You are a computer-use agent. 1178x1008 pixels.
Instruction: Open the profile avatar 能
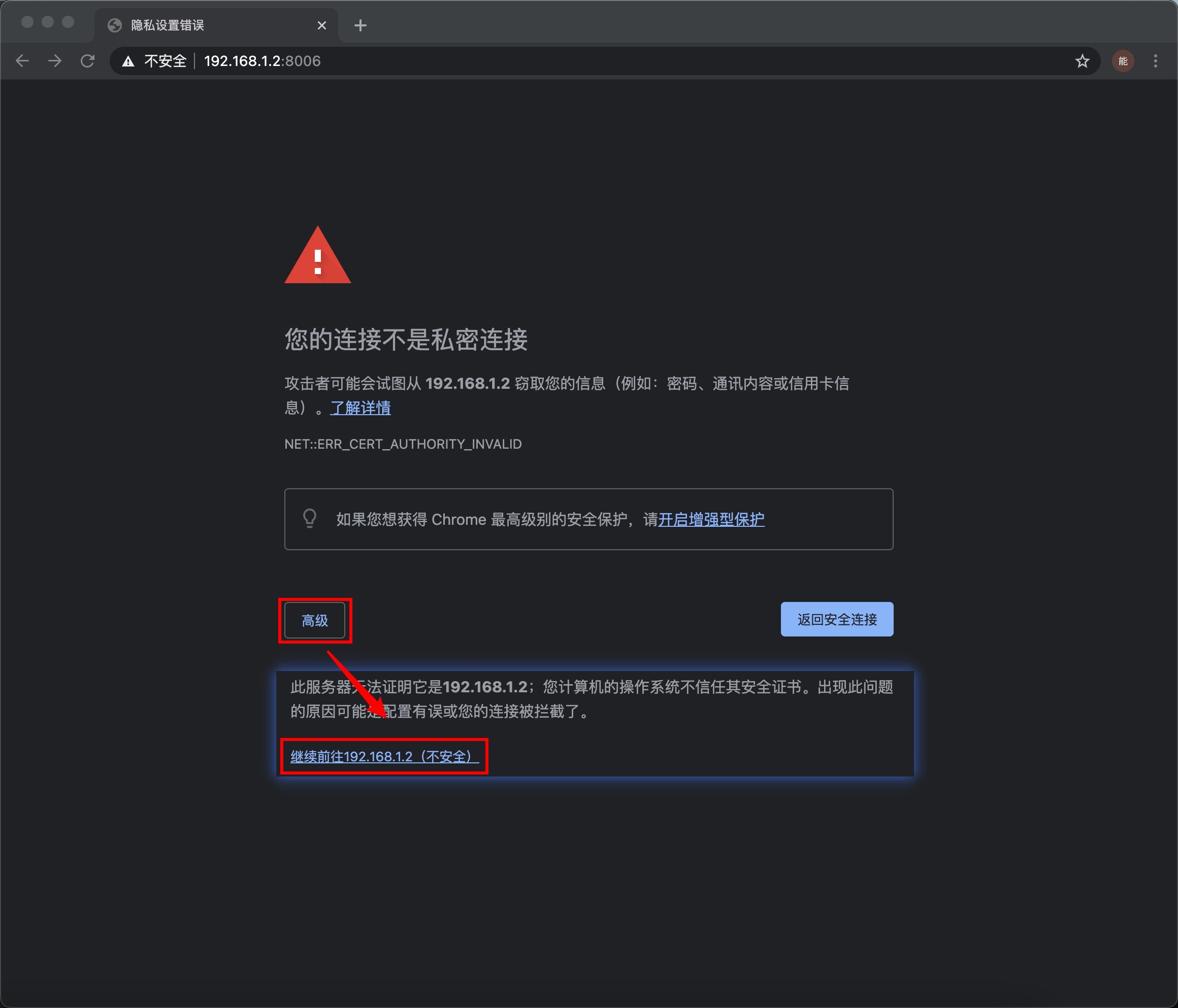(x=1123, y=61)
